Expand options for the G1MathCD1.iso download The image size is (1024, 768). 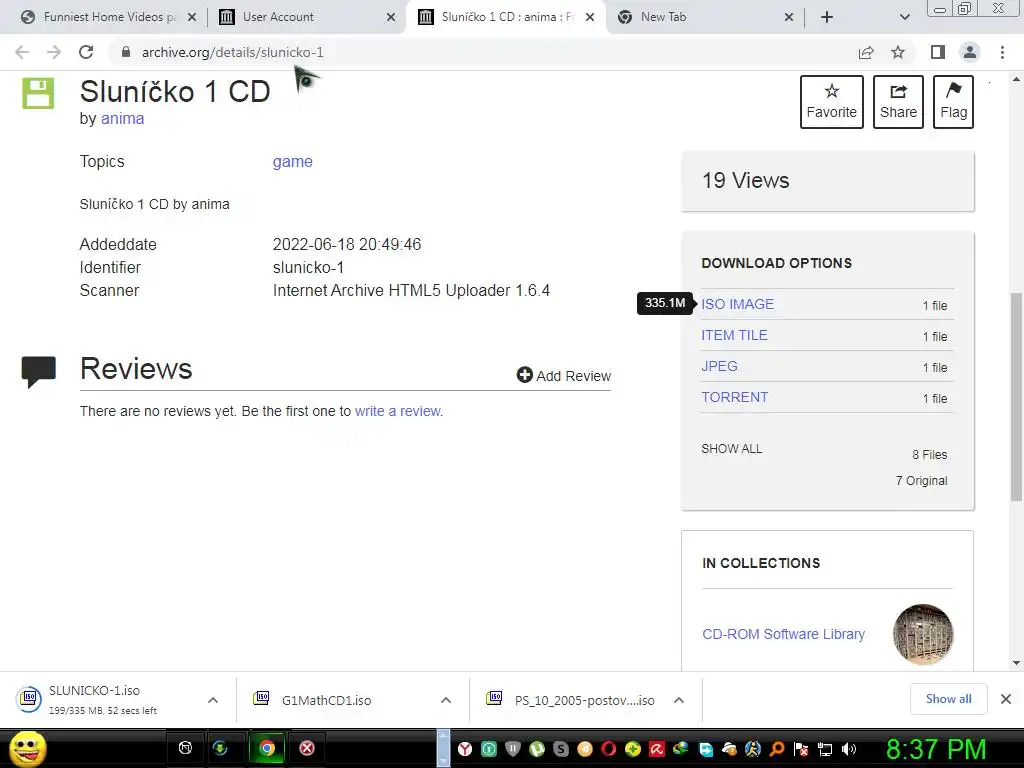click(x=446, y=700)
